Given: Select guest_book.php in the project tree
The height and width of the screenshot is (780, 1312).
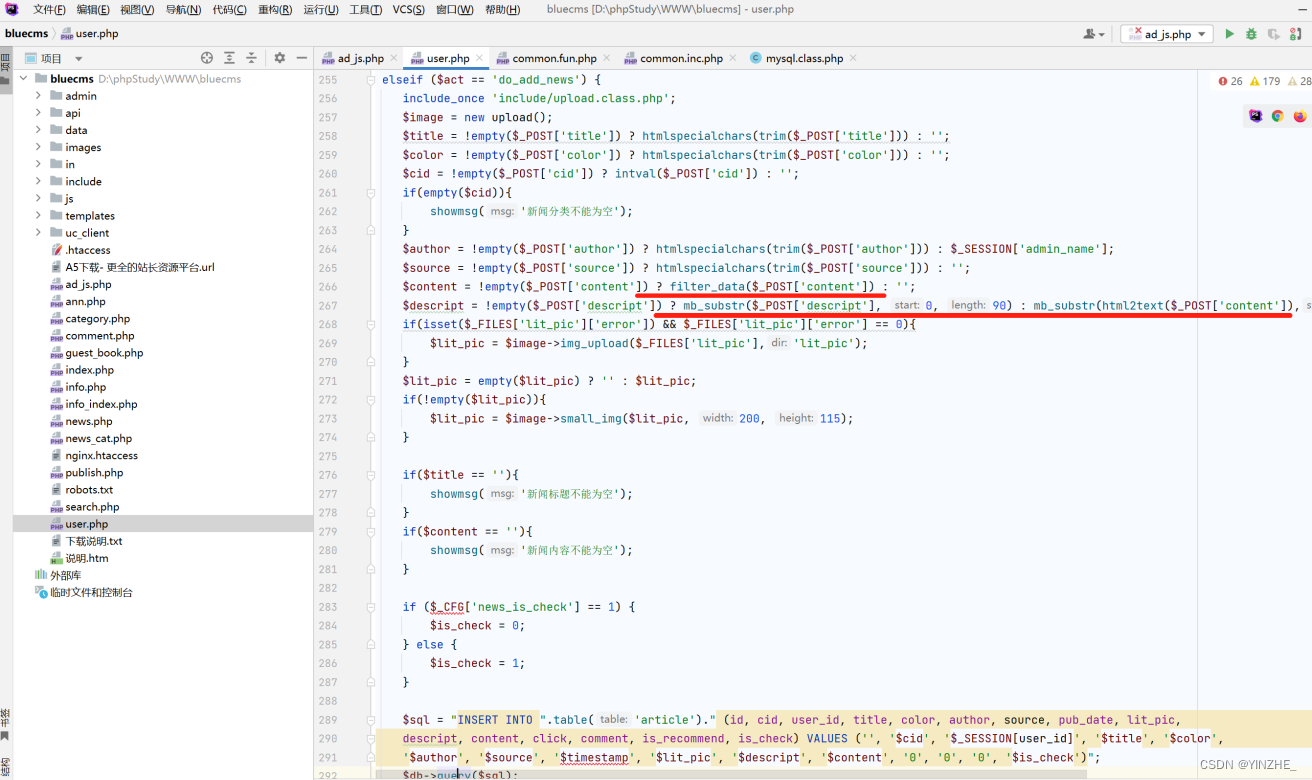Looking at the screenshot, I should point(104,352).
